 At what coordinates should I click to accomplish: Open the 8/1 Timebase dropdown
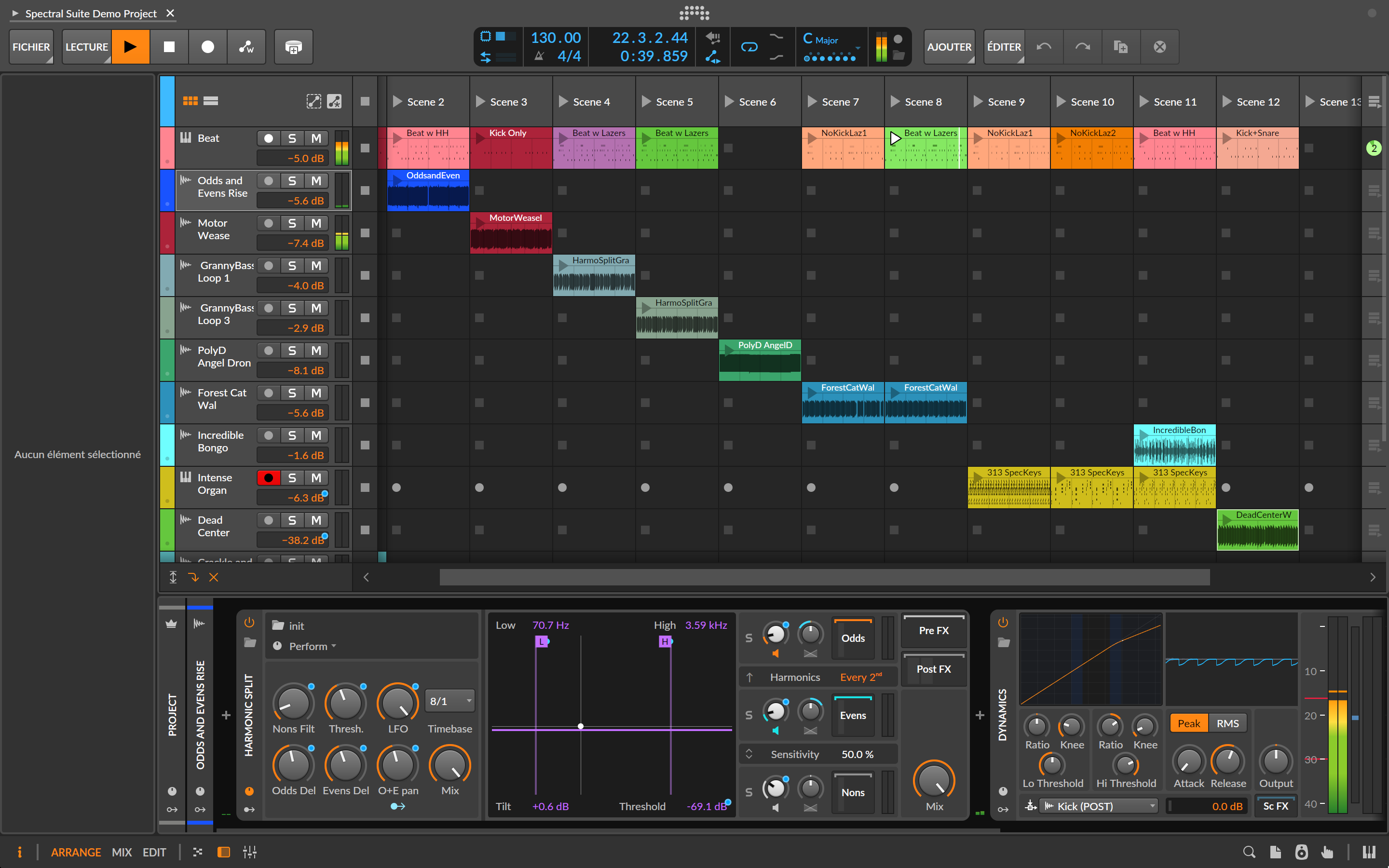pos(449,701)
